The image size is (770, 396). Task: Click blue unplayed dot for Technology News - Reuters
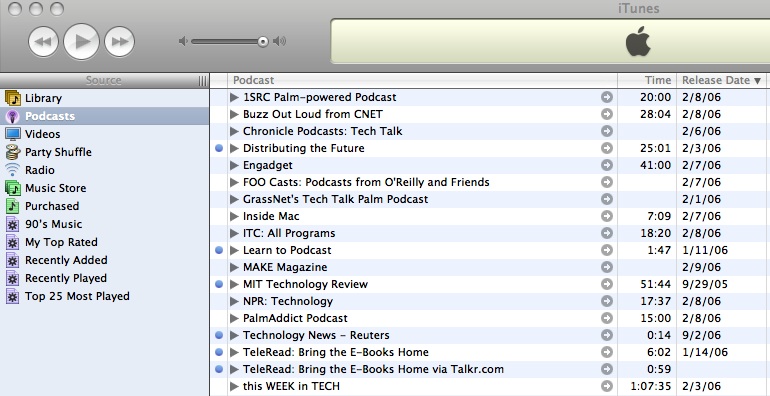point(220,335)
